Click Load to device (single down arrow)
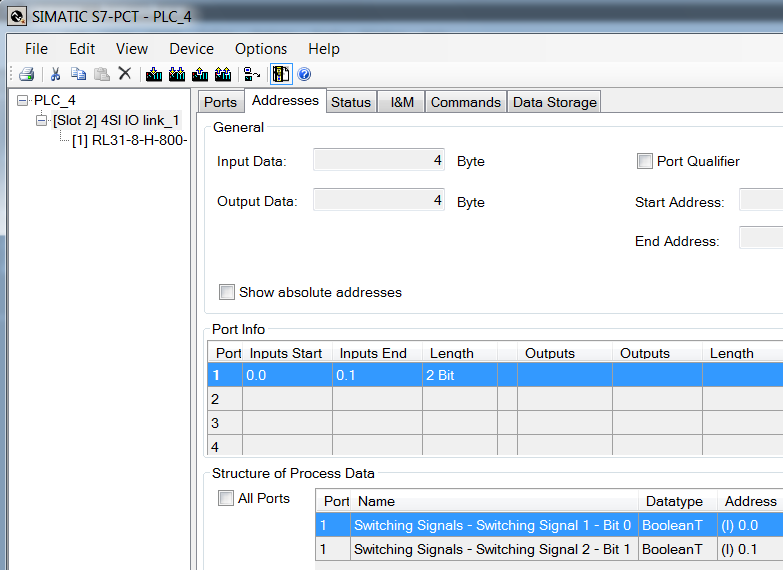 pyautogui.click(x=154, y=74)
